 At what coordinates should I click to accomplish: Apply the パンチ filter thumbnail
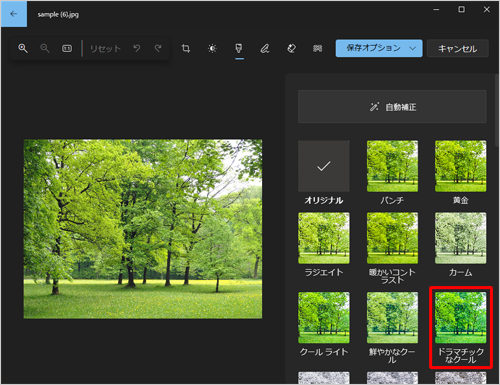392,166
